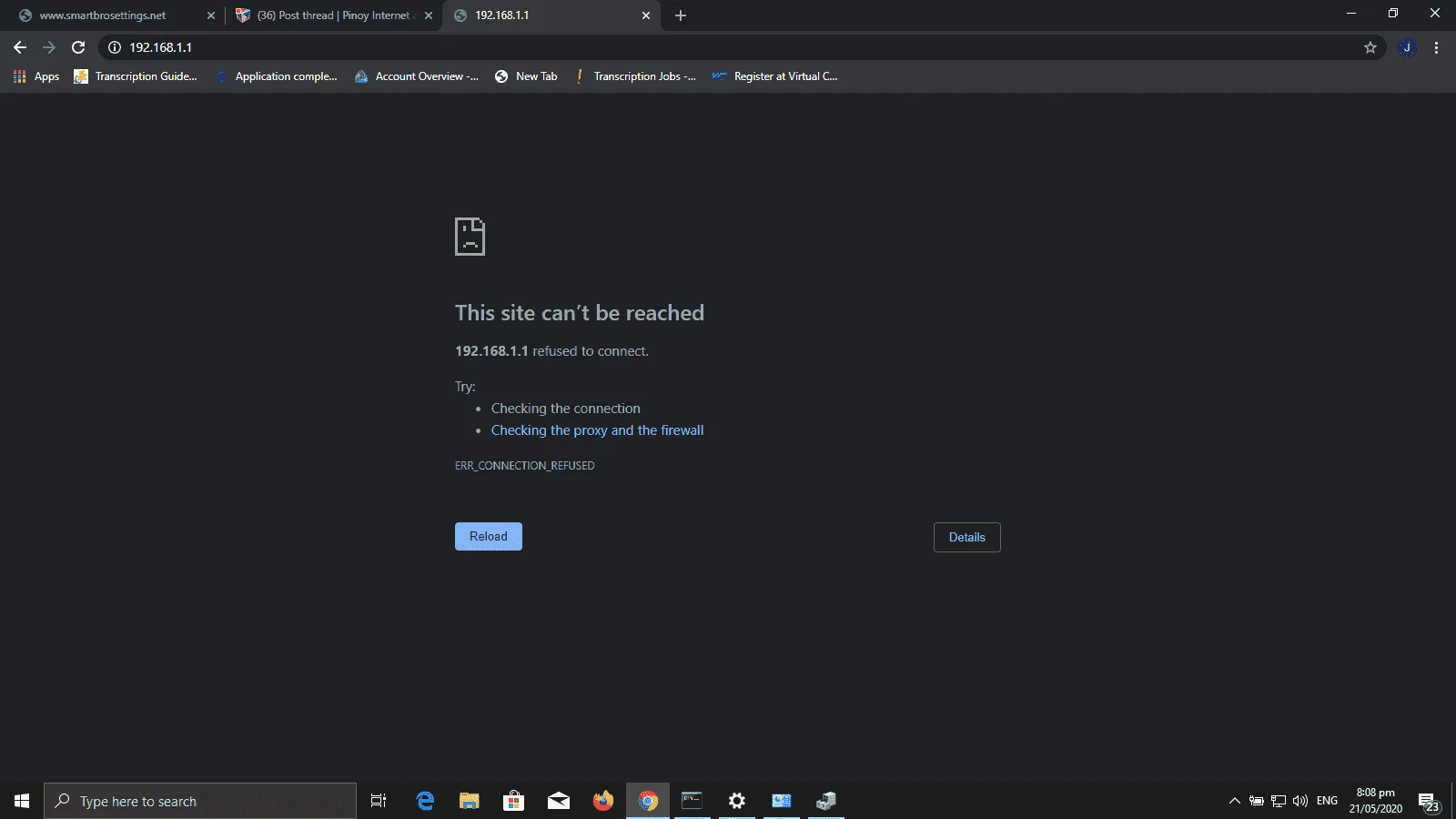Screen dimensions: 1456x819
Task: Open Firefox from taskbar
Action: (603, 801)
